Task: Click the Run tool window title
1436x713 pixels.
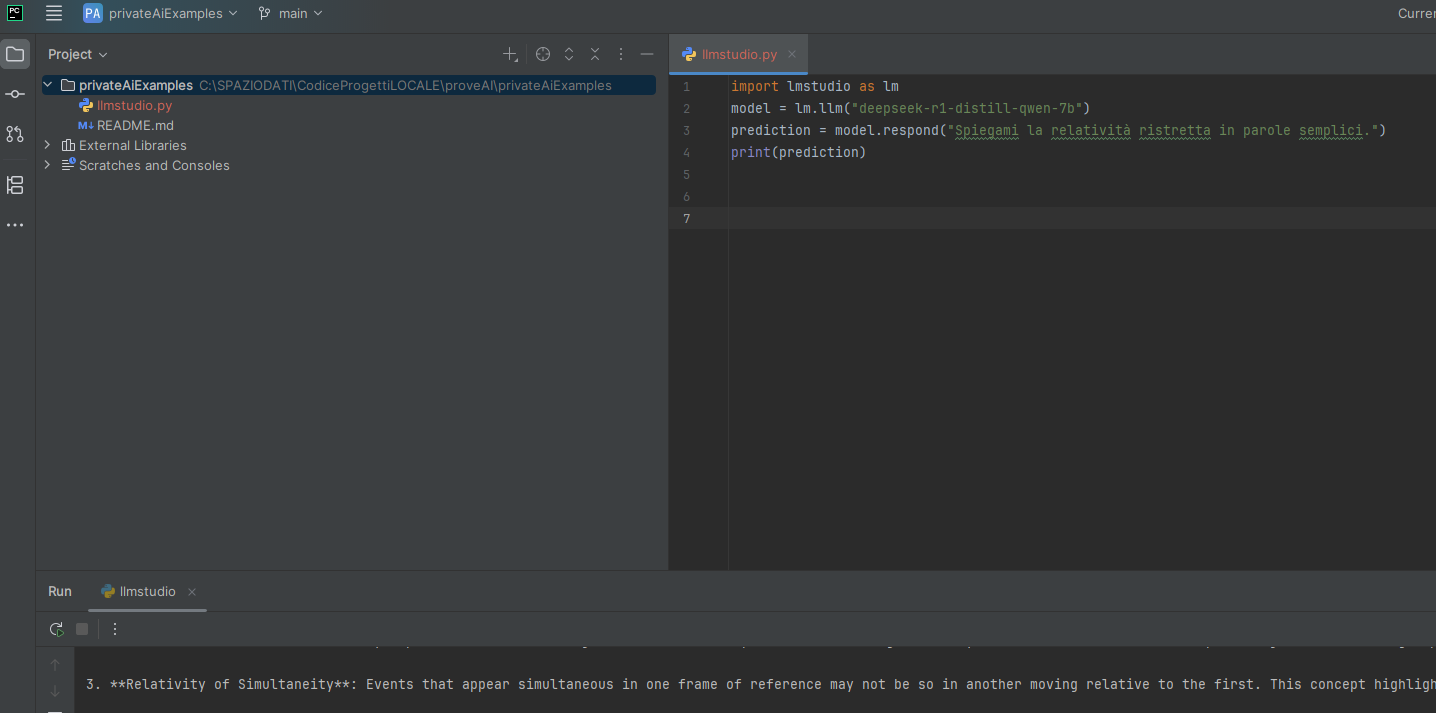Action: tap(60, 591)
